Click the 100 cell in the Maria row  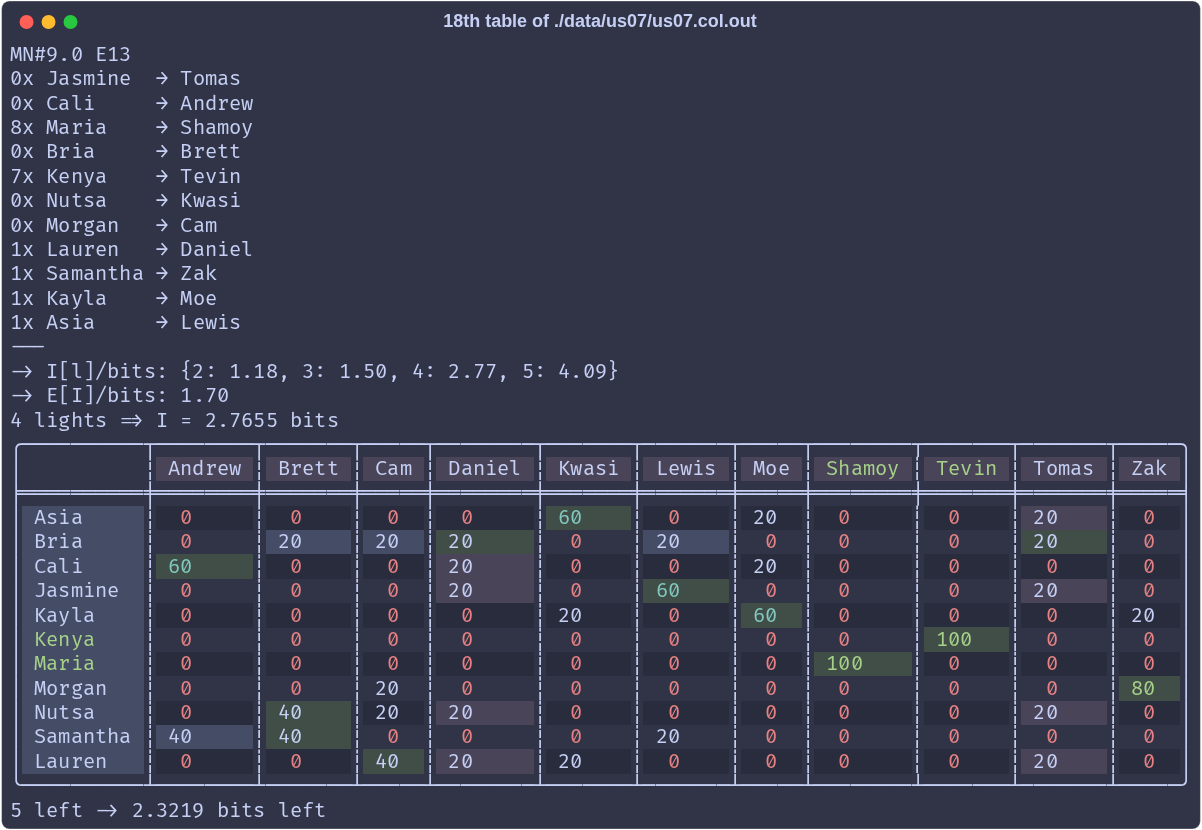(x=863, y=663)
